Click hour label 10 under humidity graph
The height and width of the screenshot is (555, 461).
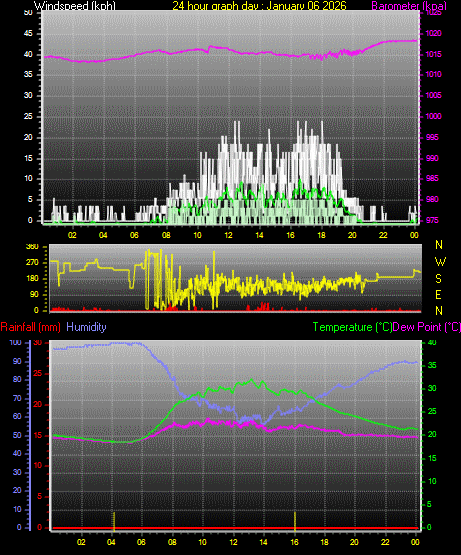click(202, 542)
